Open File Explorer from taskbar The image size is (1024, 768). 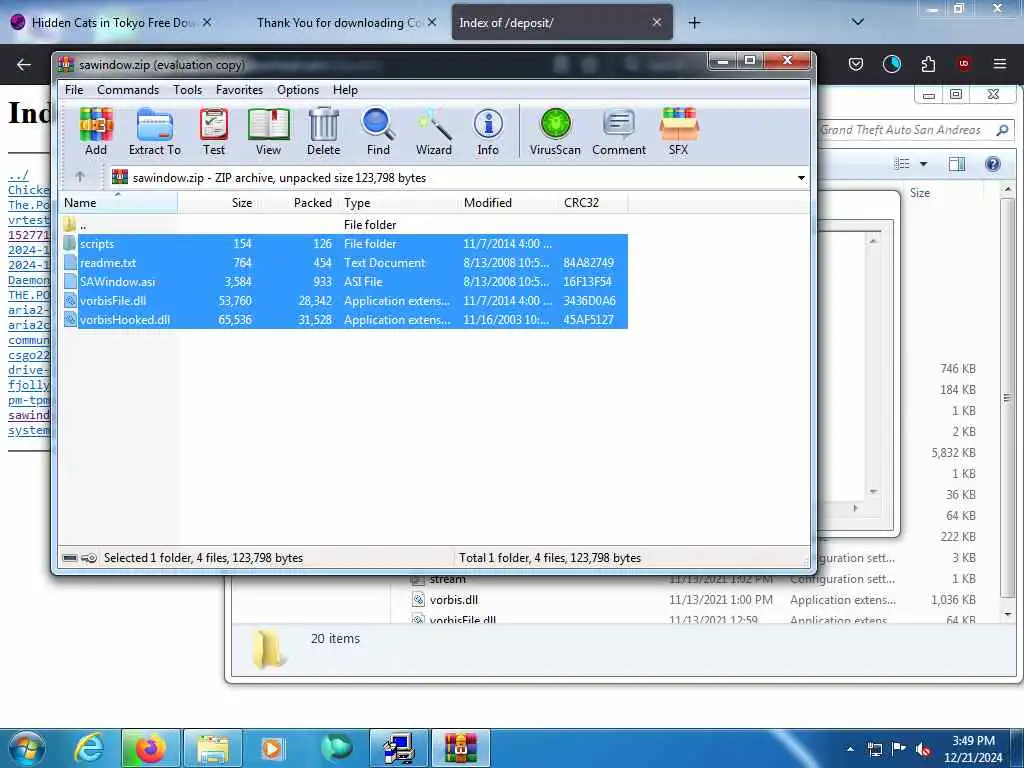(x=213, y=748)
